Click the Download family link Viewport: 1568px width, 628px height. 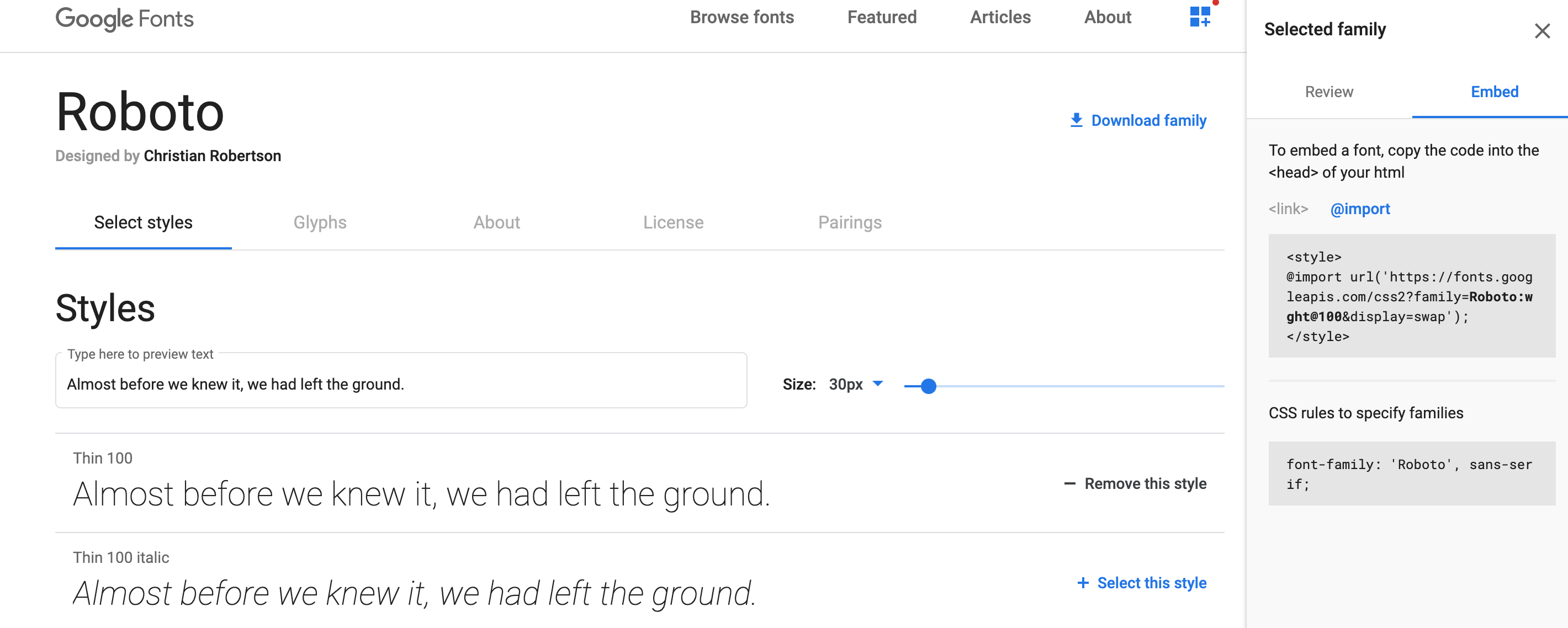click(1138, 120)
